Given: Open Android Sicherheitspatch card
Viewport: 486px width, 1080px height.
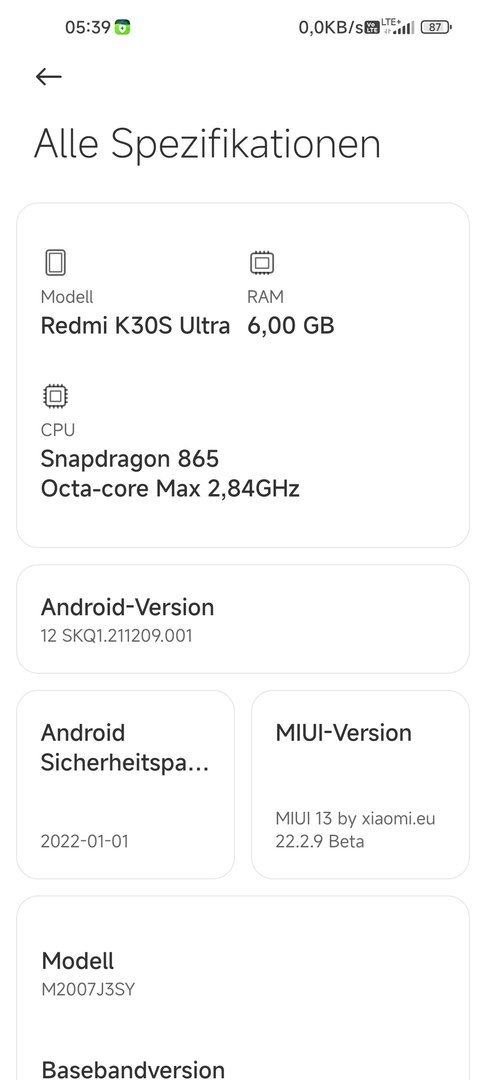Looking at the screenshot, I should point(125,785).
